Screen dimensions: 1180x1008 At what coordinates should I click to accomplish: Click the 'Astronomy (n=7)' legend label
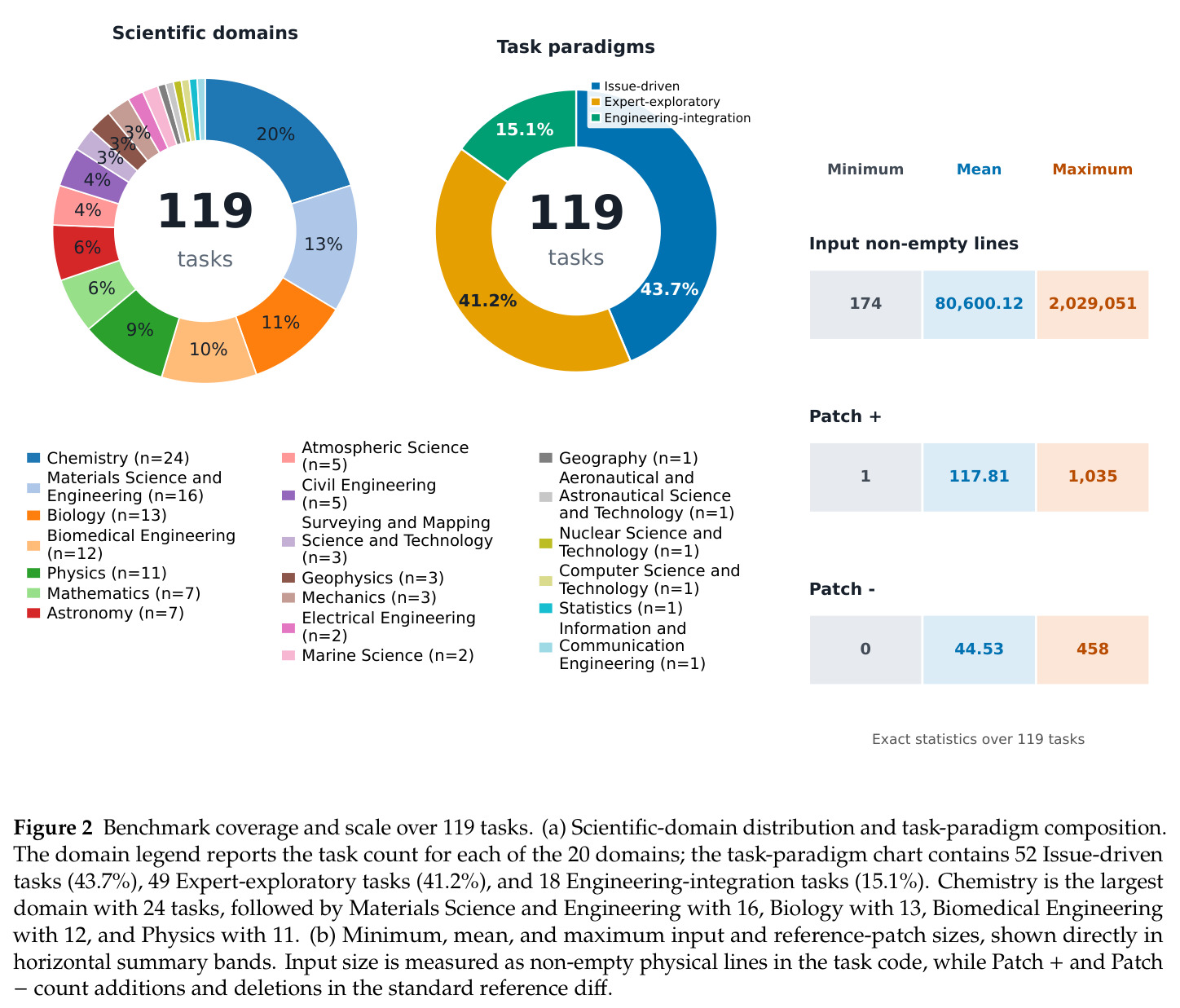(115, 613)
